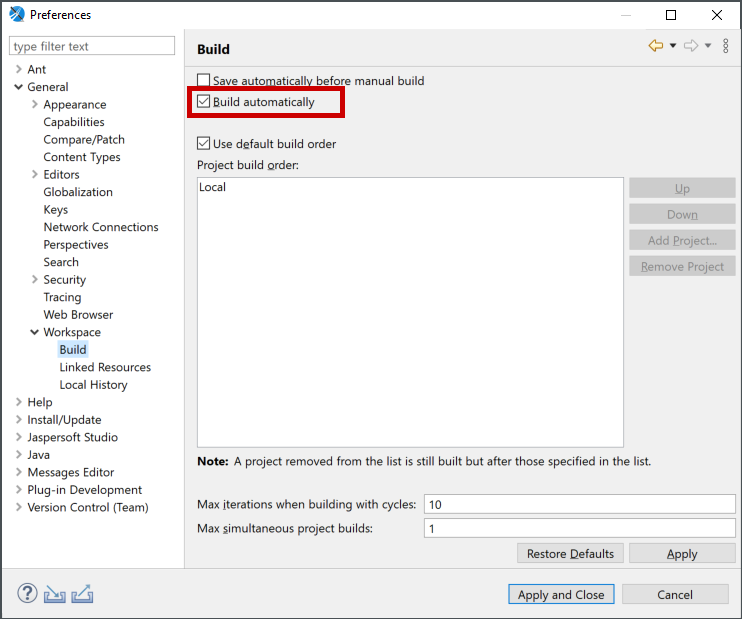This screenshot has height=619, width=742.
Task: Close the Preferences window
Action: pyautogui.click(x=716, y=15)
